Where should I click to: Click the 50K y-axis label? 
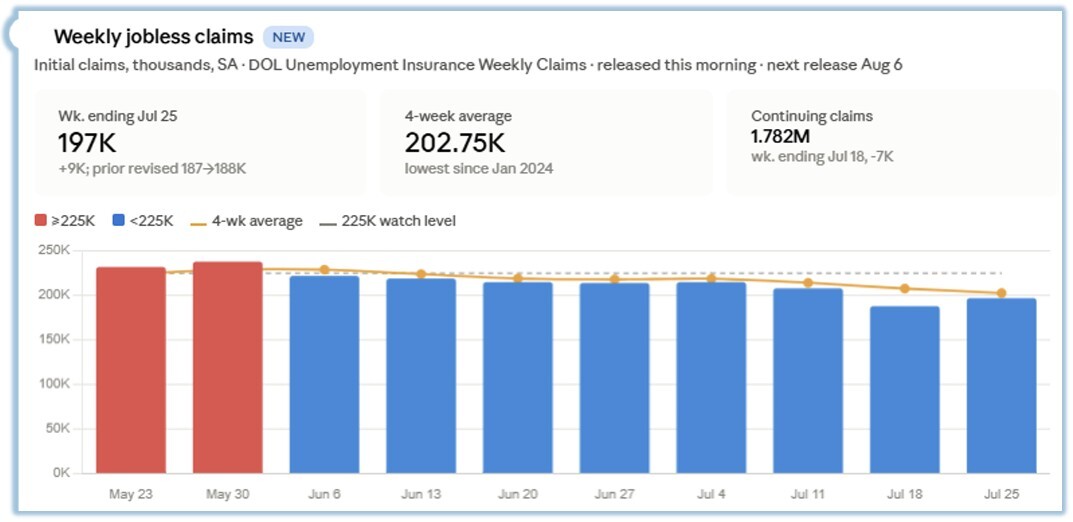57,429
